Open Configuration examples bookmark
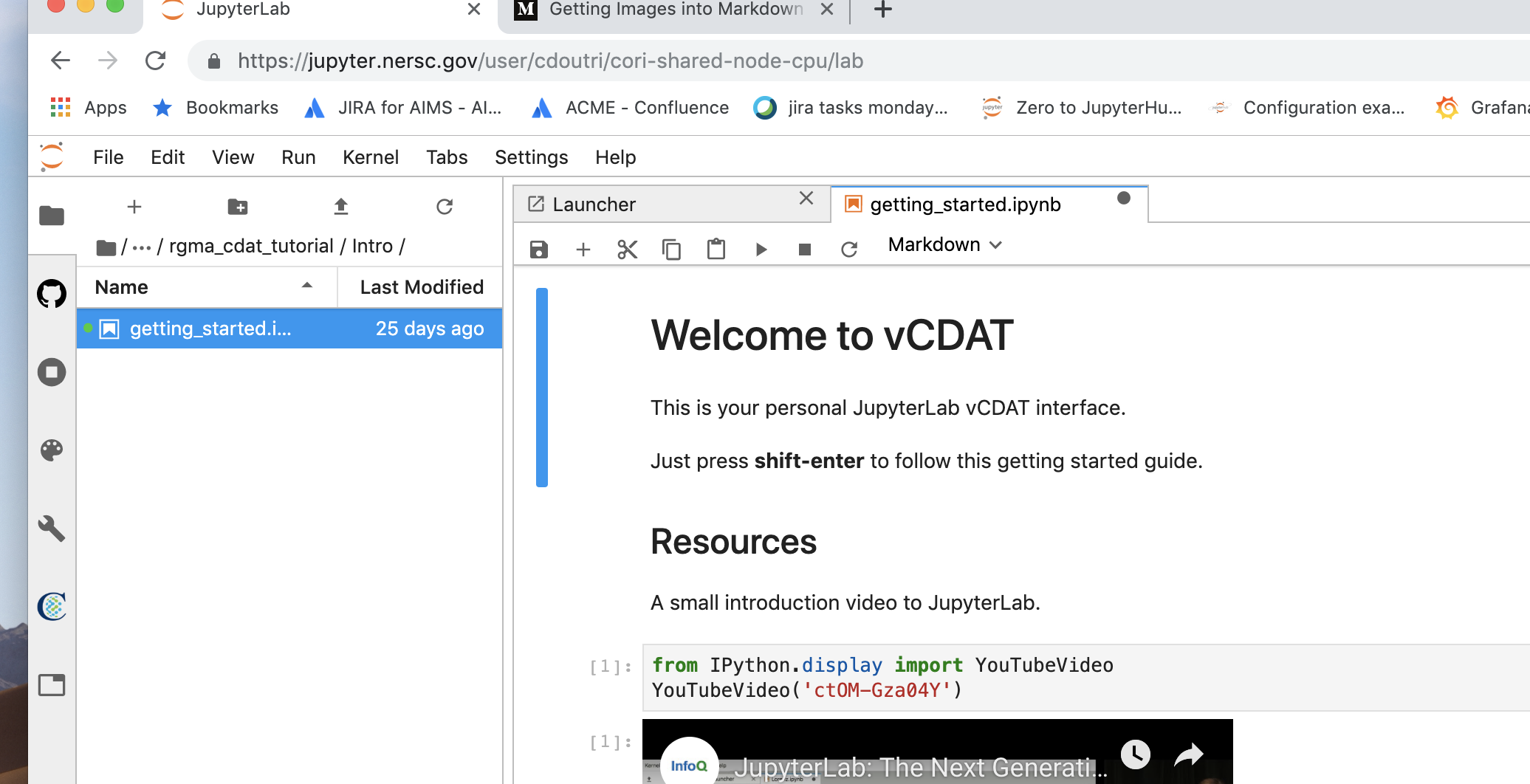The height and width of the screenshot is (784, 1530). (1308, 108)
